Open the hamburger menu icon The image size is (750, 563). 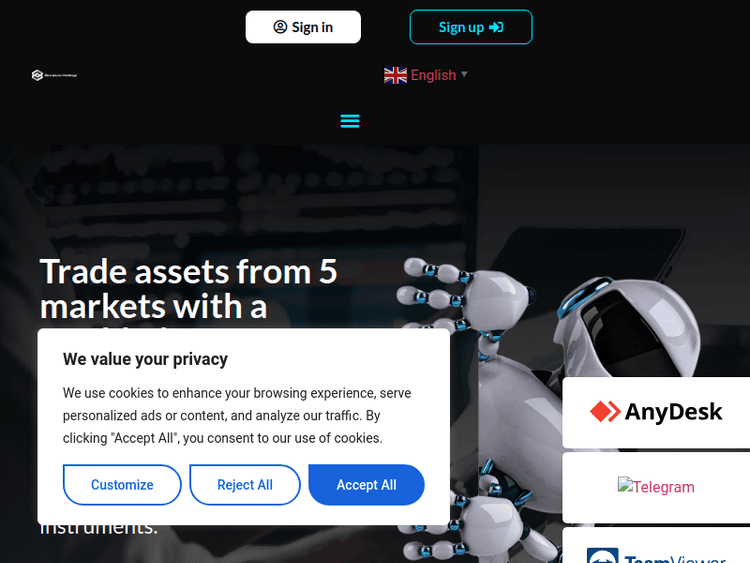click(x=350, y=121)
